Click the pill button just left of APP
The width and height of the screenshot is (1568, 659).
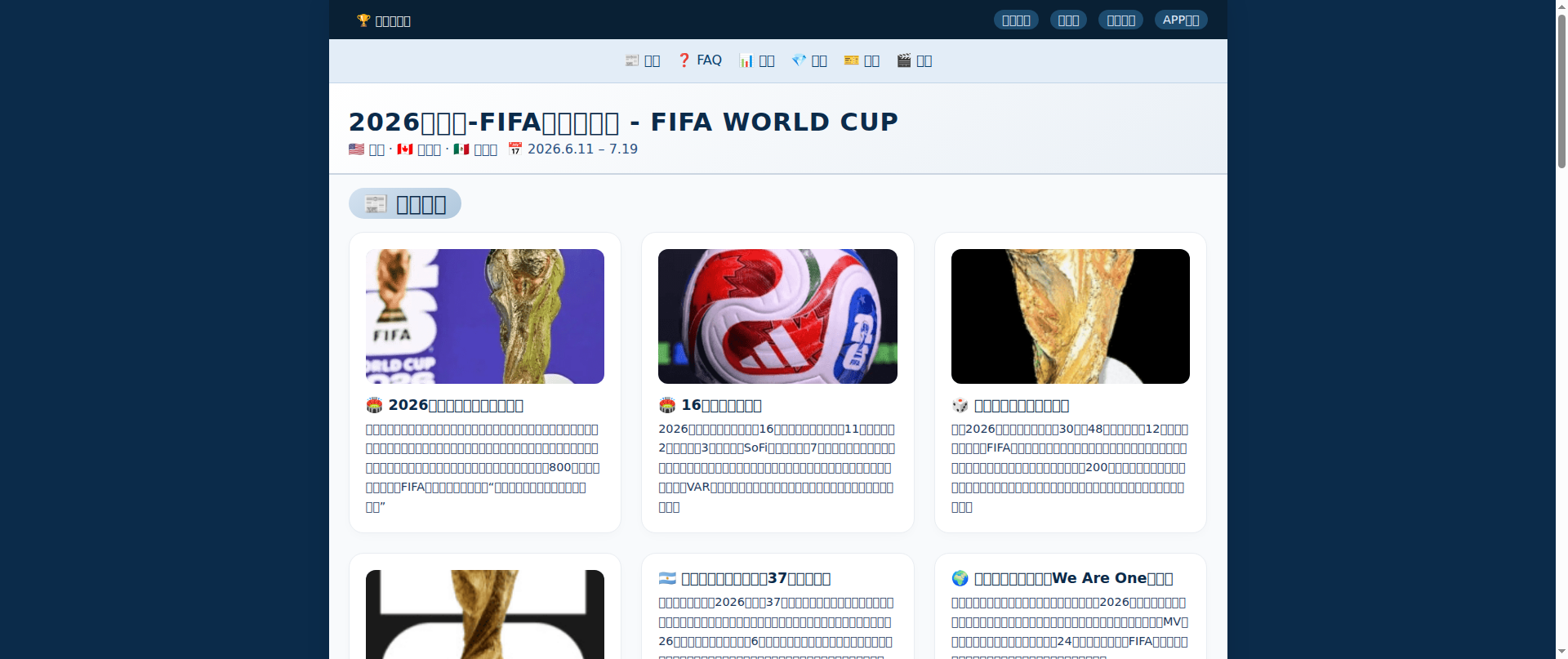click(1120, 20)
